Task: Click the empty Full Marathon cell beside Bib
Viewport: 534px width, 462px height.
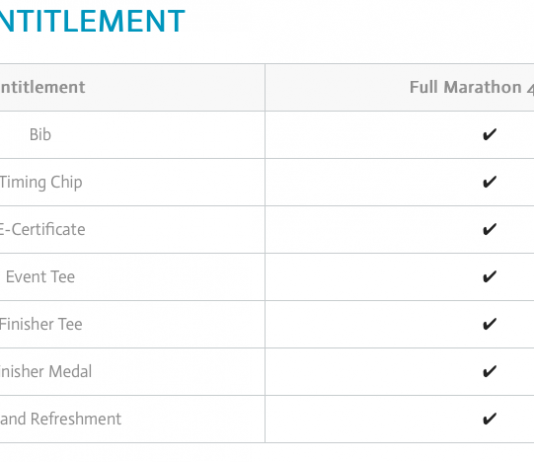Action: coord(399,134)
